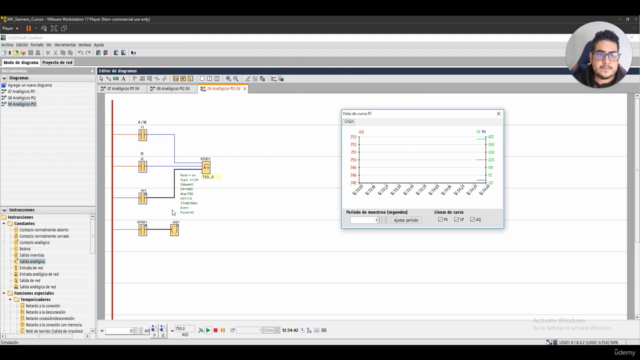Select the text annotation A tool
The image size is (640, 360).
click(123, 79)
